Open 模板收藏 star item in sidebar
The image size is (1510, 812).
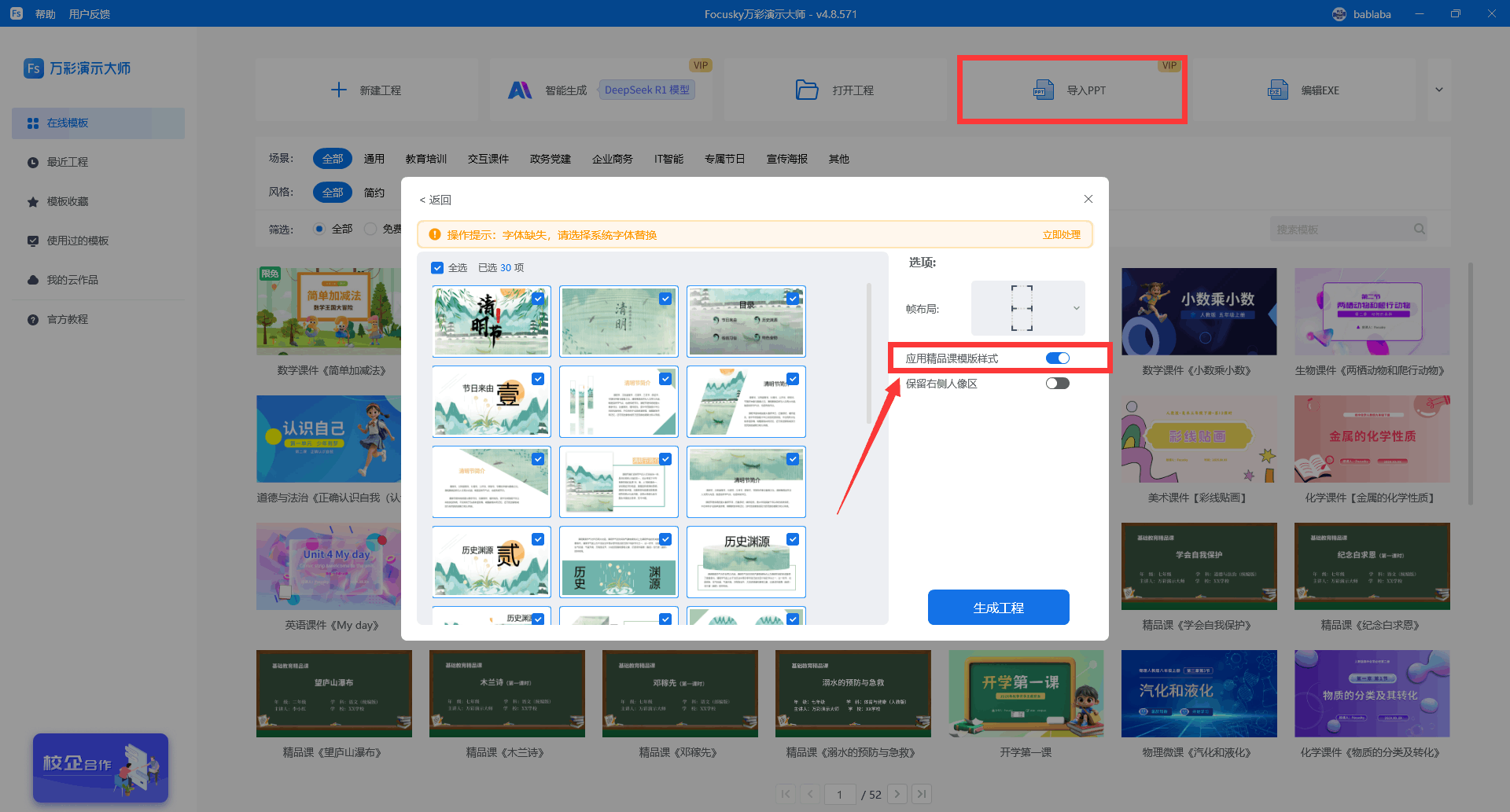pos(68,201)
